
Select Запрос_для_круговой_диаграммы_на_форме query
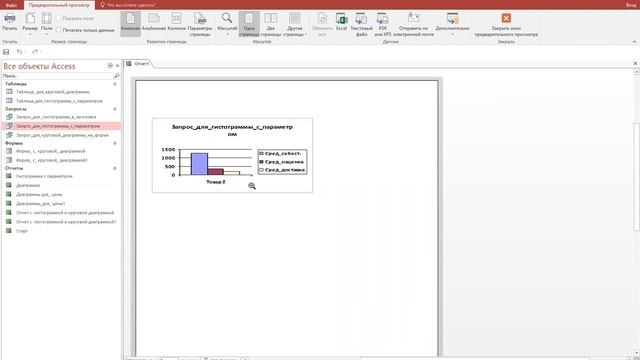pyautogui.click(x=61, y=135)
